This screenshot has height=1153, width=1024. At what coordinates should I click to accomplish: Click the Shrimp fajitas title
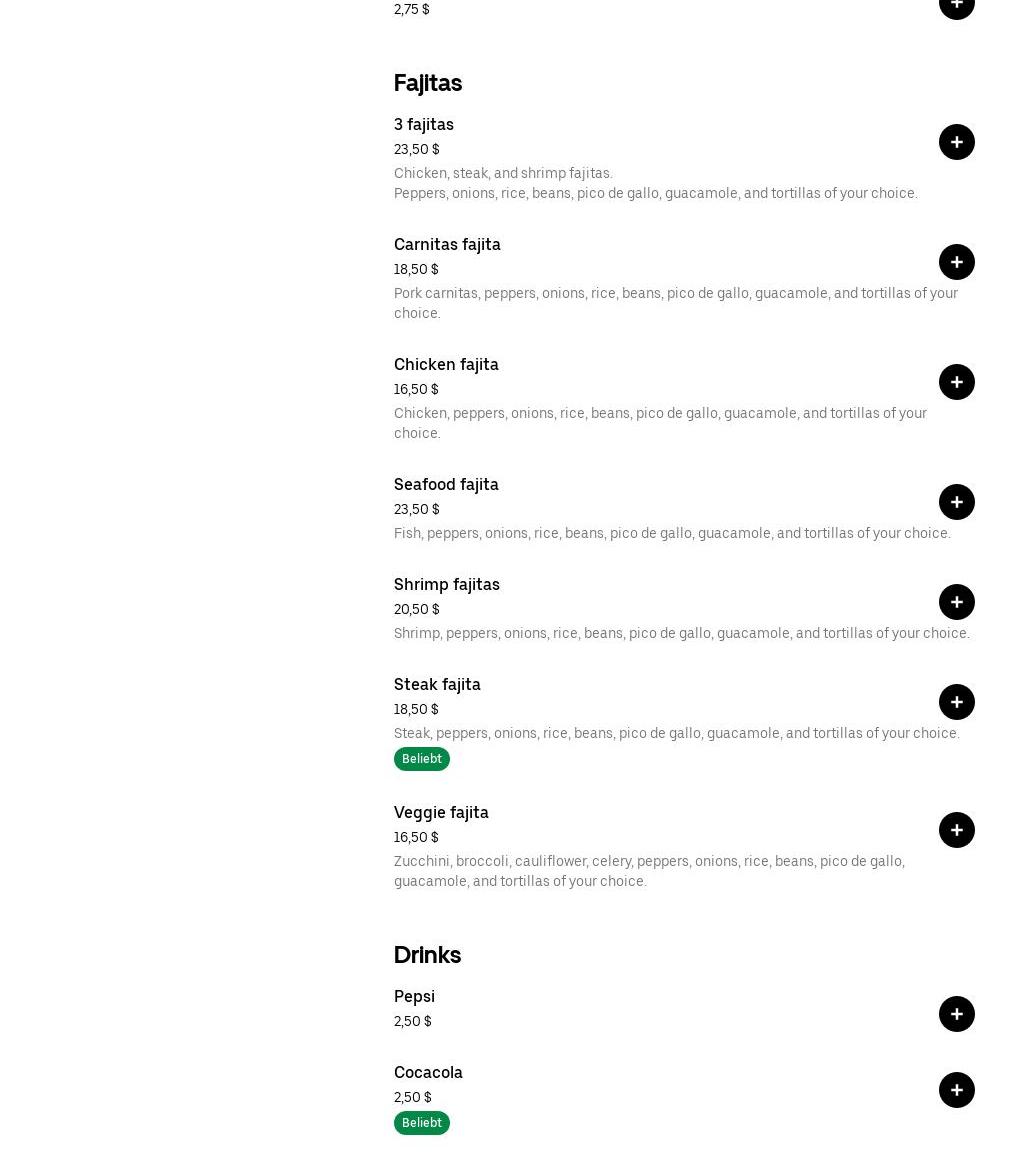tap(446, 584)
